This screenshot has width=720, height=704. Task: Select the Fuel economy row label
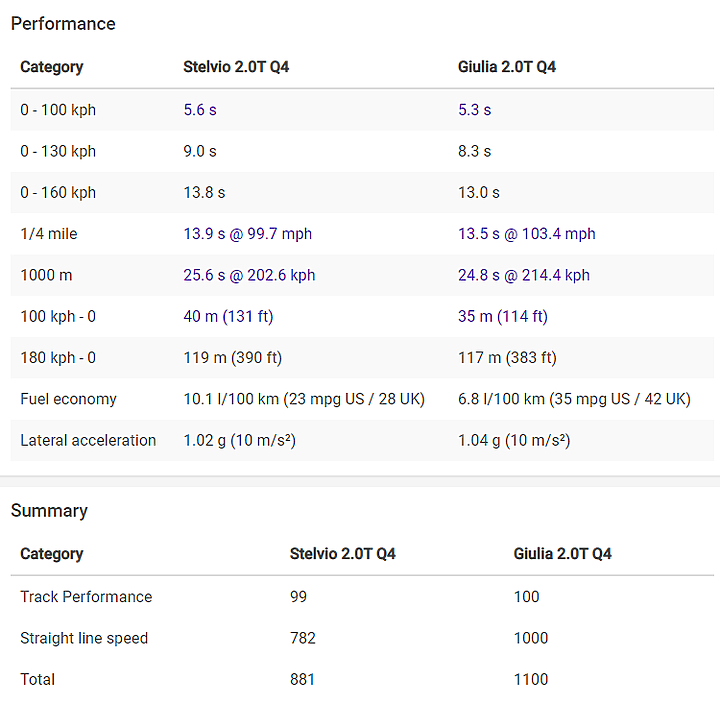[x=68, y=399]
